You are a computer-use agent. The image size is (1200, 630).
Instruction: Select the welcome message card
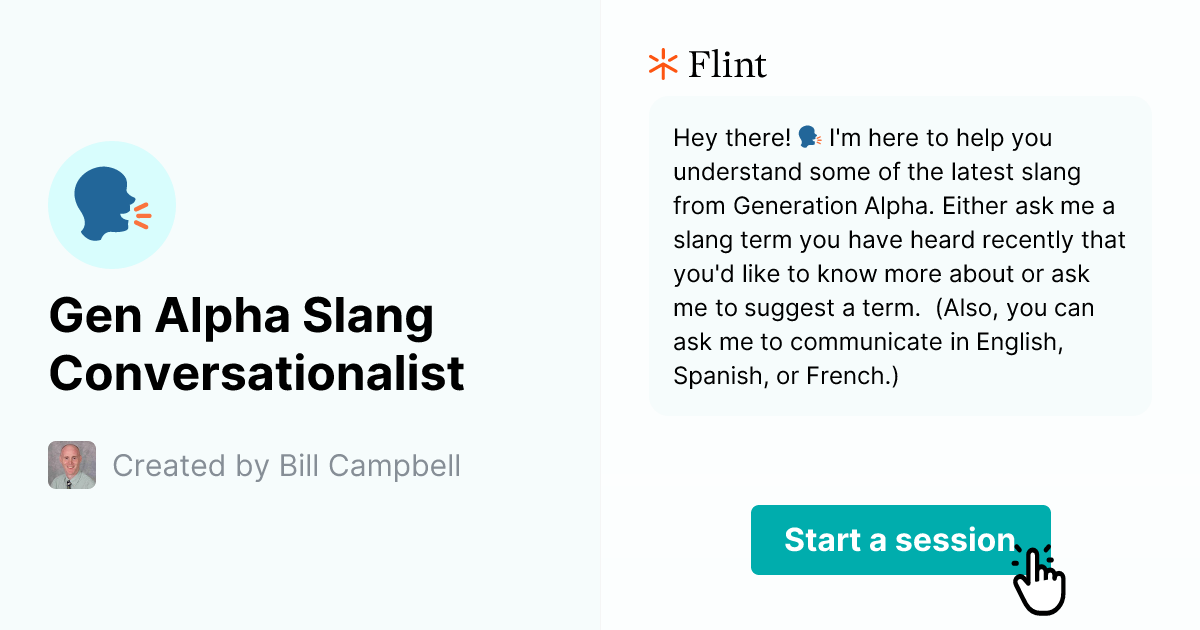tap(899, 256)
